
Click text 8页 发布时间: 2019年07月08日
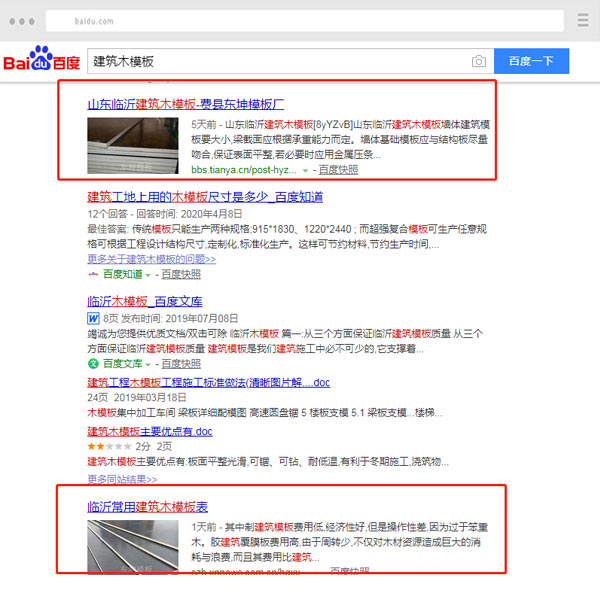(170, 318)
